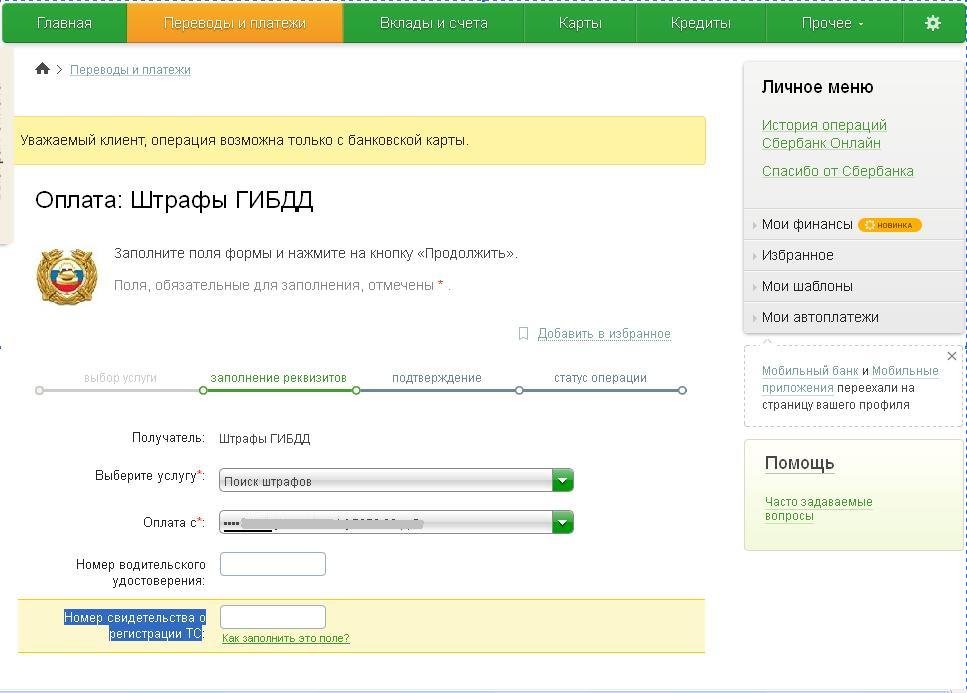Screen dimensions: 967x693
Task: Follow breadcrumb link Переводы и платежи
Action: [x=130, y=70]
